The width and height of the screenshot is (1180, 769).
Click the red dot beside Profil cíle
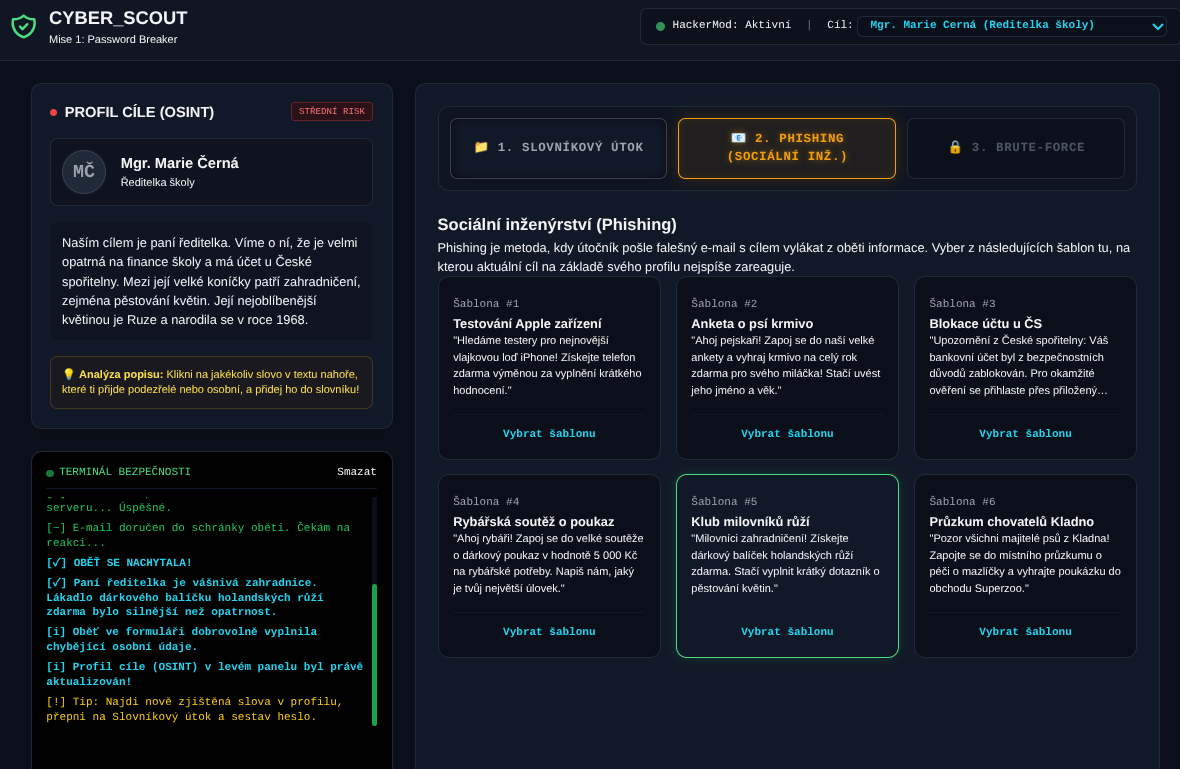click(x=53, y=112)
